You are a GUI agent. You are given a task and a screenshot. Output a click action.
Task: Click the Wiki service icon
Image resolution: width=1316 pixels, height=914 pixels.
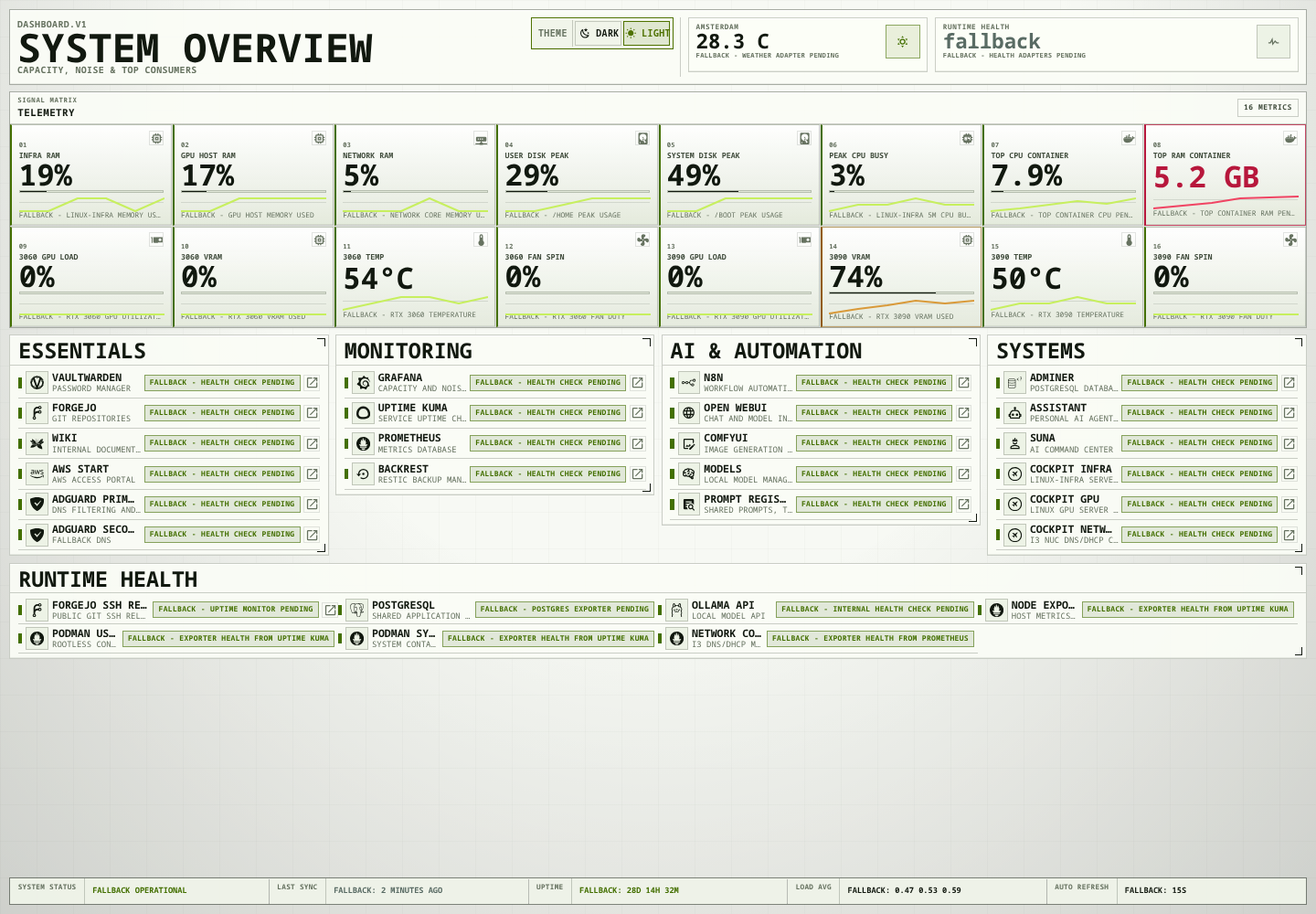[x=37, y=443]
